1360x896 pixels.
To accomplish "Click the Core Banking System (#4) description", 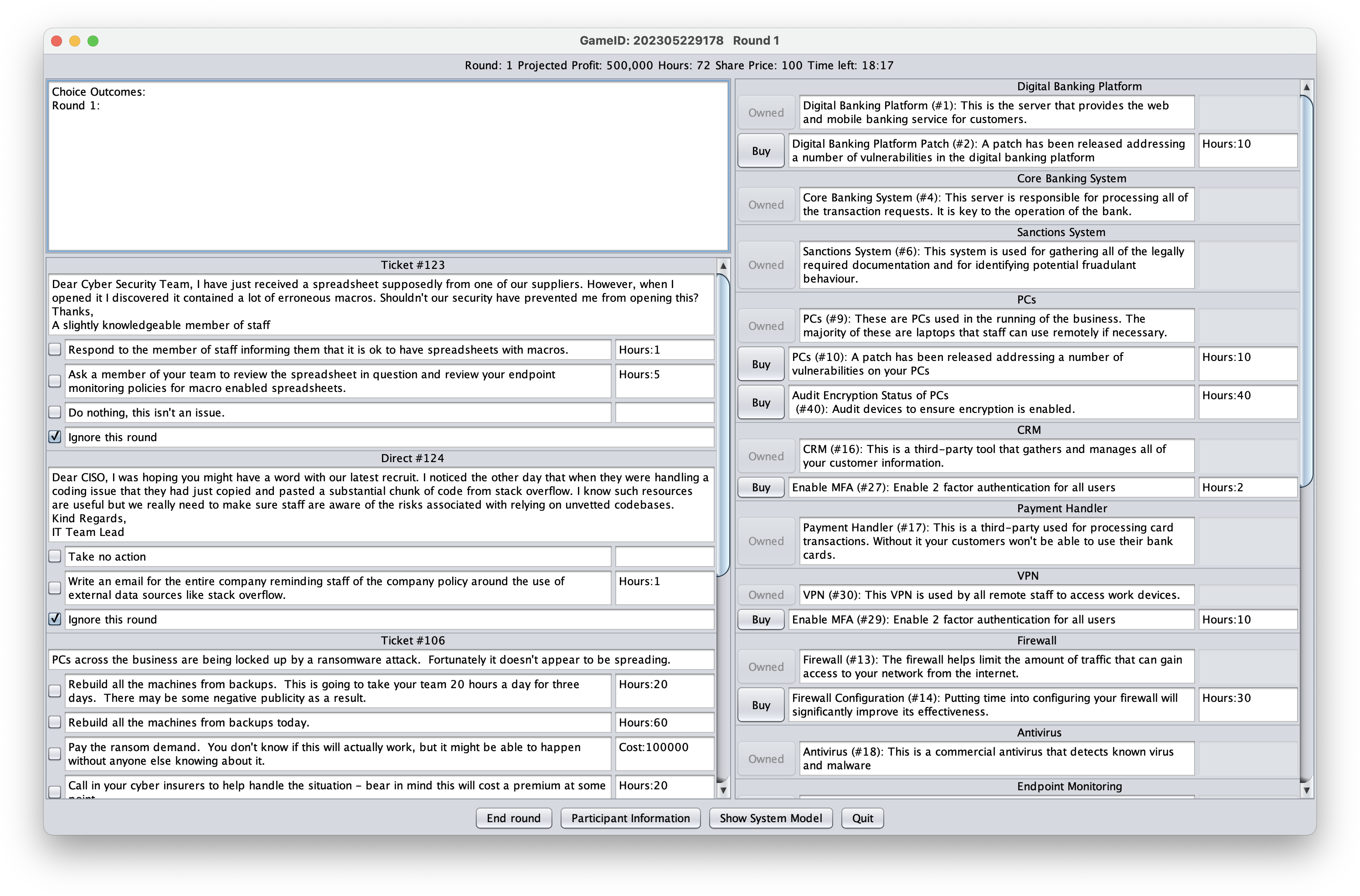I will pyautogui.click(x=997, y=205).
